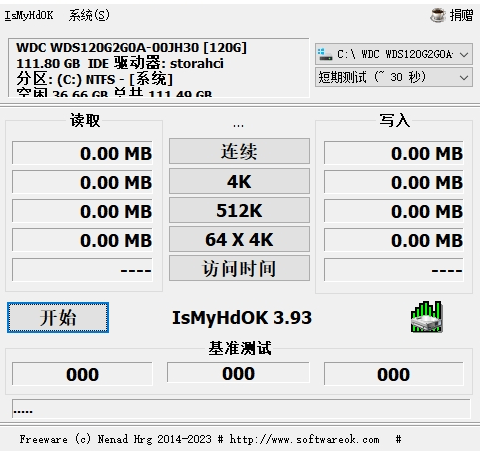480x451 pixels.
Task: Open the drive selection dropdown C:\ WDC
Action: point(394,54)
